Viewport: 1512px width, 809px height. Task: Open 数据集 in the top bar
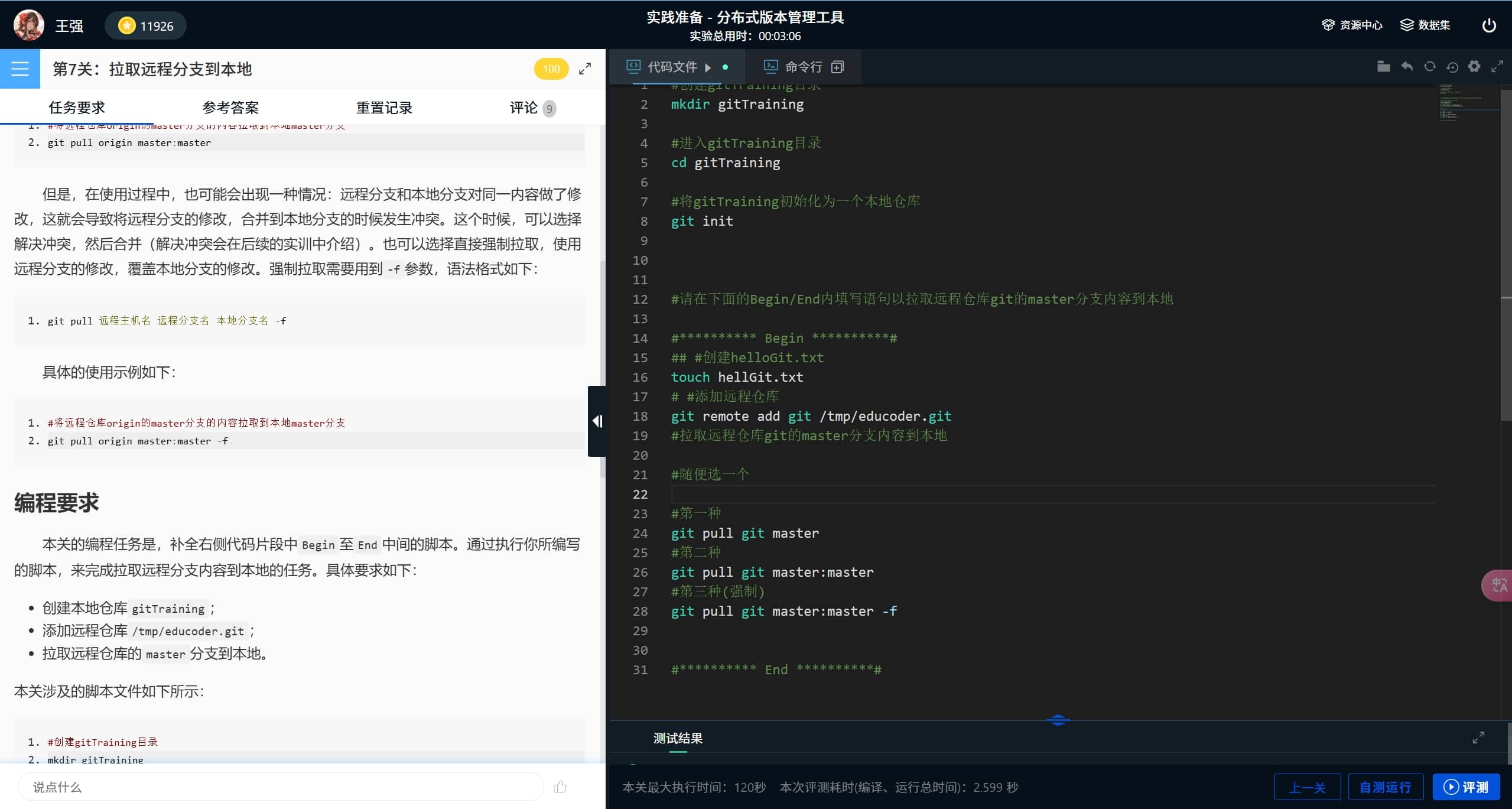click(1425, 25)
